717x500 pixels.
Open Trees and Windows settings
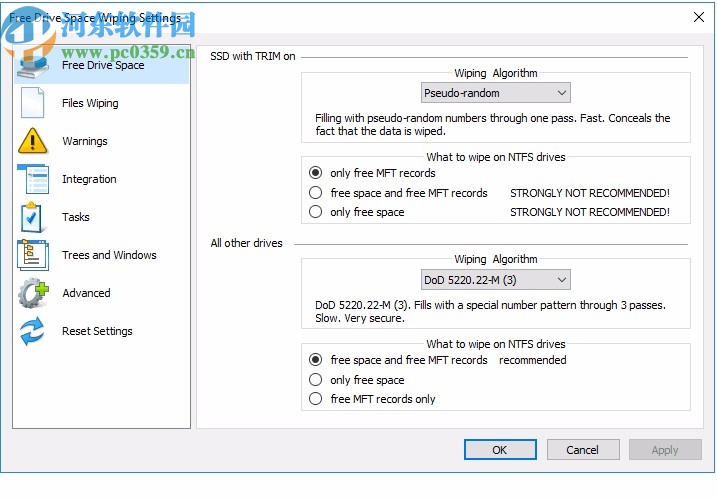pos(102,255)
